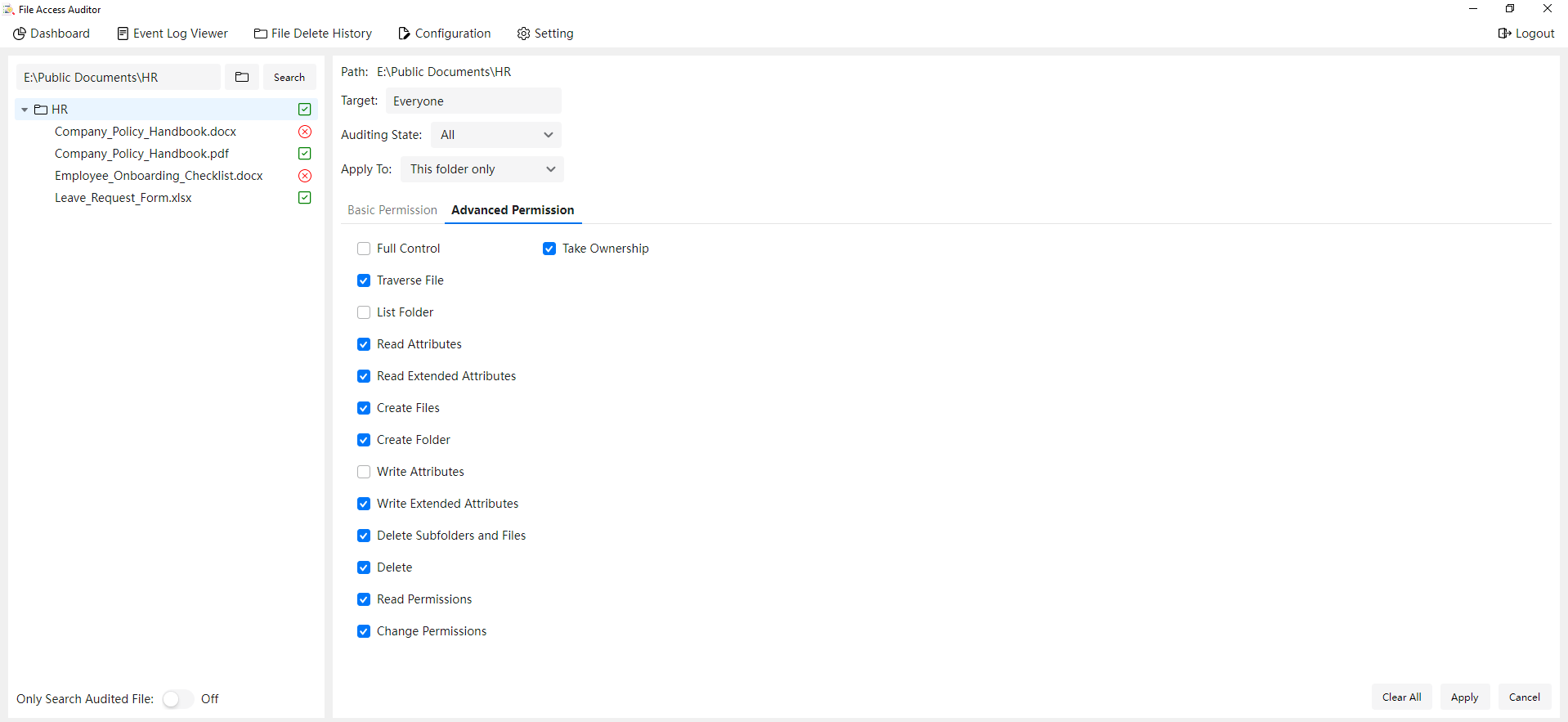Viewport: 1568px width, 722px height.
Task: Toggle the Only Search Audited File switch
Action: pos(177,699)
